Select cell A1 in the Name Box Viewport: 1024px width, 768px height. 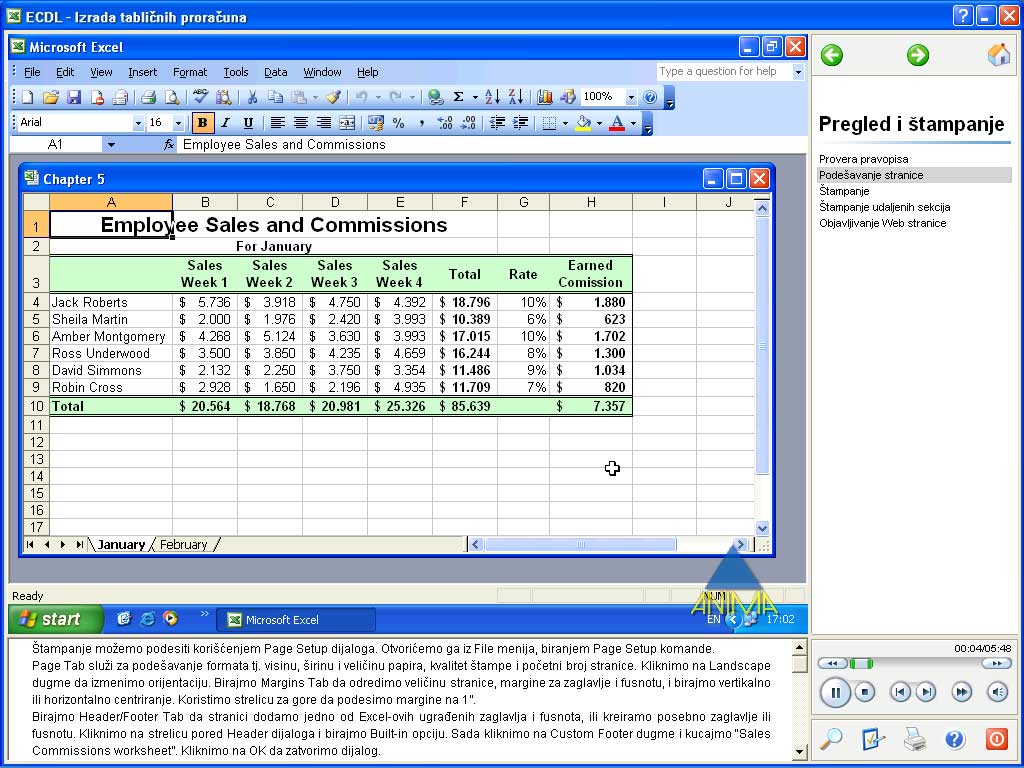(60, 143)
